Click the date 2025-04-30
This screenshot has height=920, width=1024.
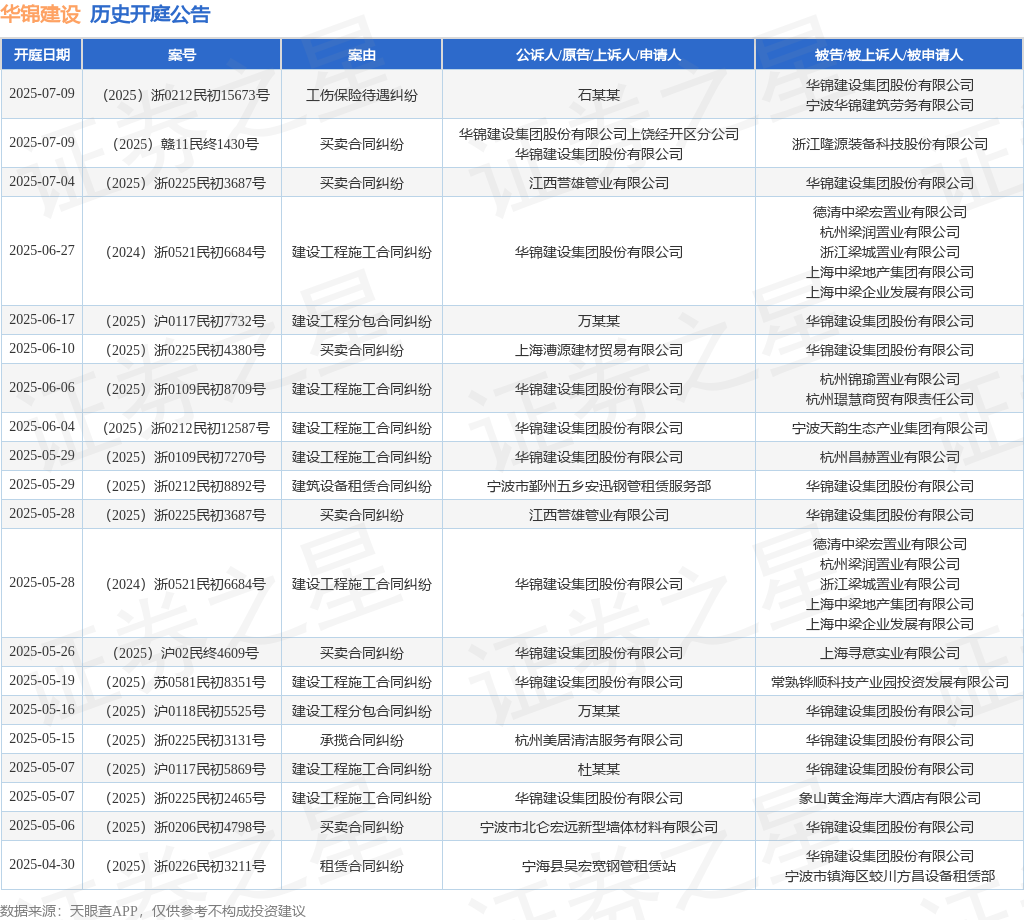(x=42, y=864)
